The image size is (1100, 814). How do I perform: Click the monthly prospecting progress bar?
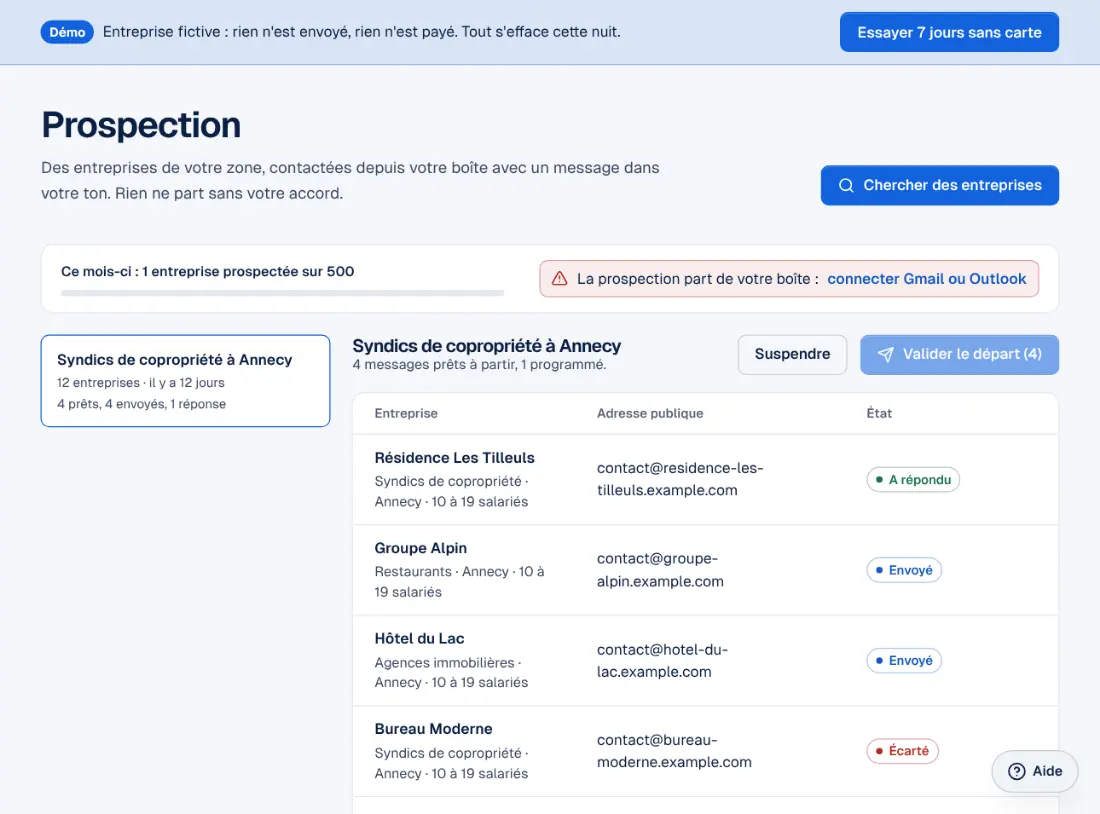pos(282,293)
